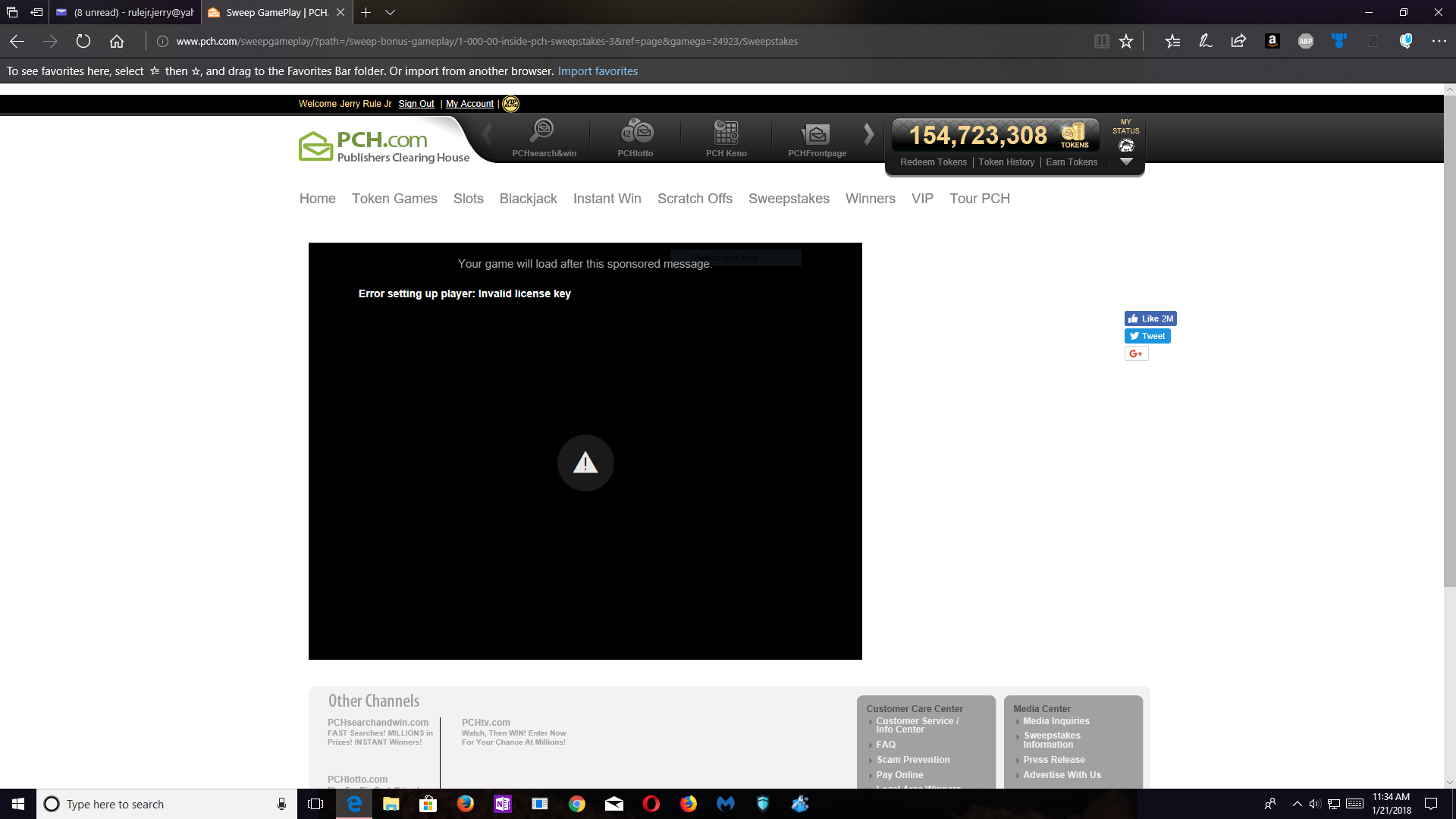Viewport: 1456px width, 819px height.
Task: Open the Reading view icon
Action: coord(1101,41)
